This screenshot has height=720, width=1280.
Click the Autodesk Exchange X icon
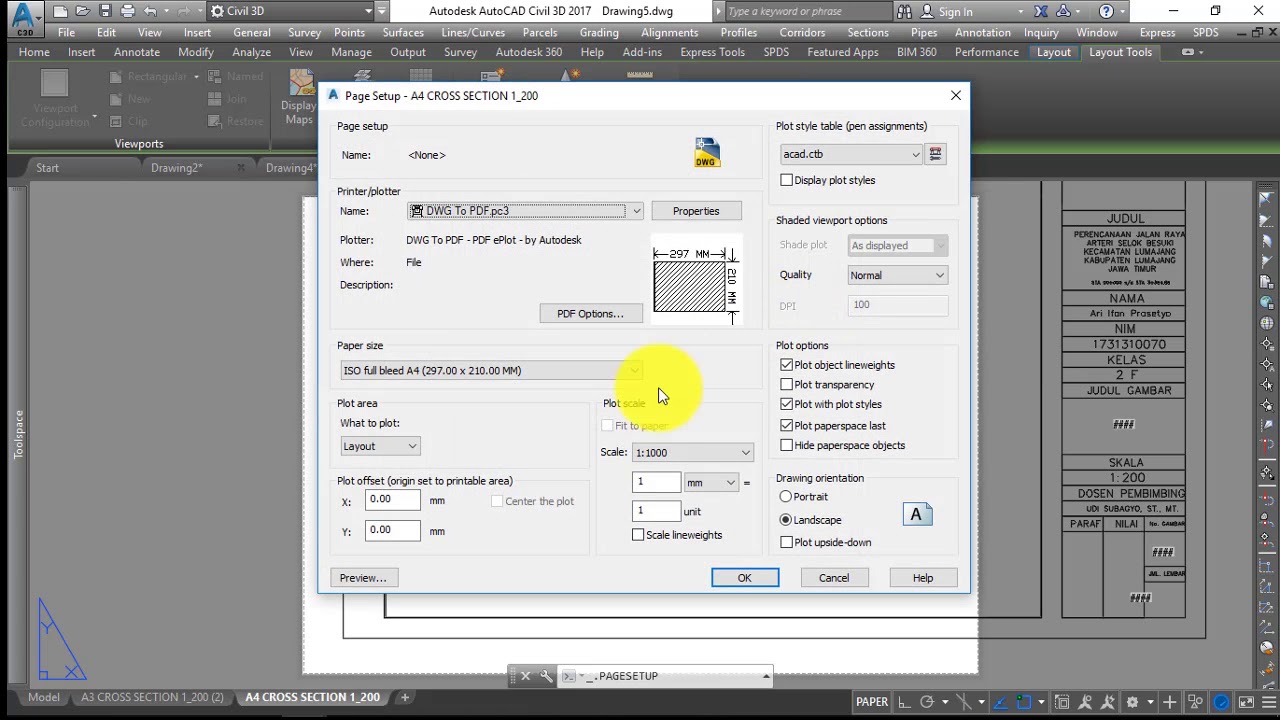pyautogui.click(x=1041, y=11)
